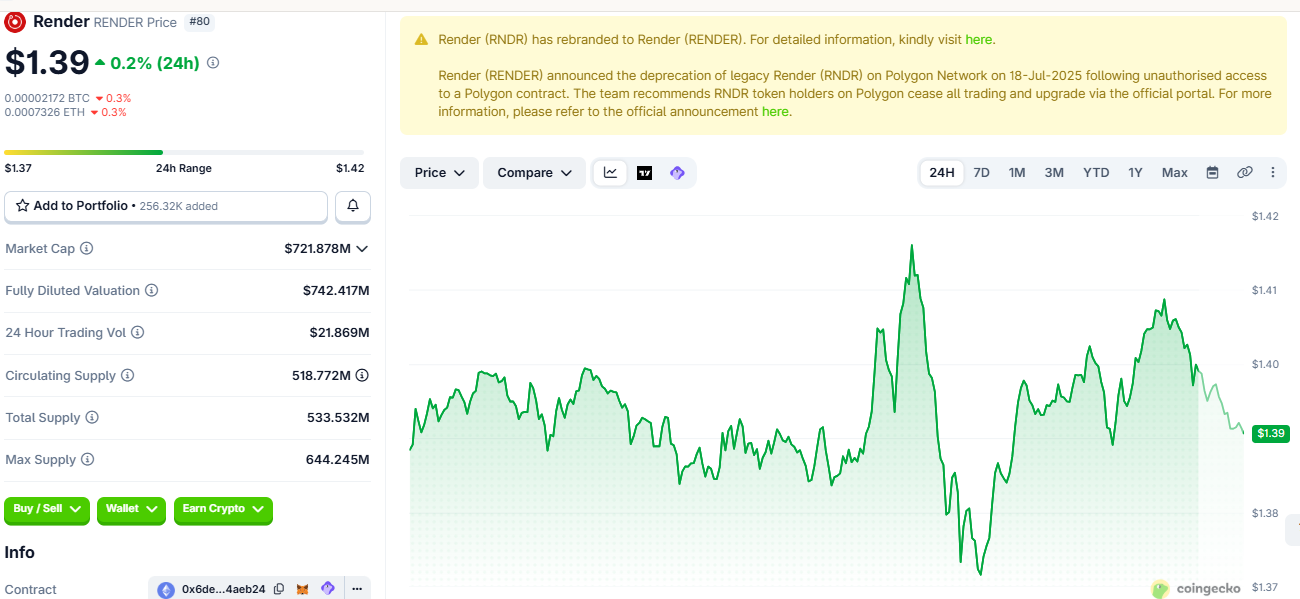Image resolution: width=1300 pixels, height=599 pixels.
Task: Open Total Supply info icon
Action: pos(92,418)
